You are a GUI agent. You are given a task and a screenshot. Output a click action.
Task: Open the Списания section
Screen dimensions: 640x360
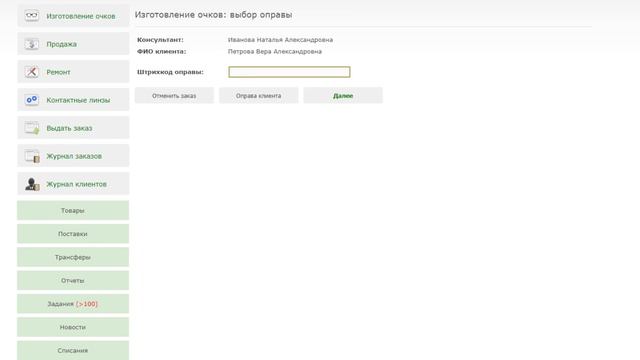pos(73,350)
